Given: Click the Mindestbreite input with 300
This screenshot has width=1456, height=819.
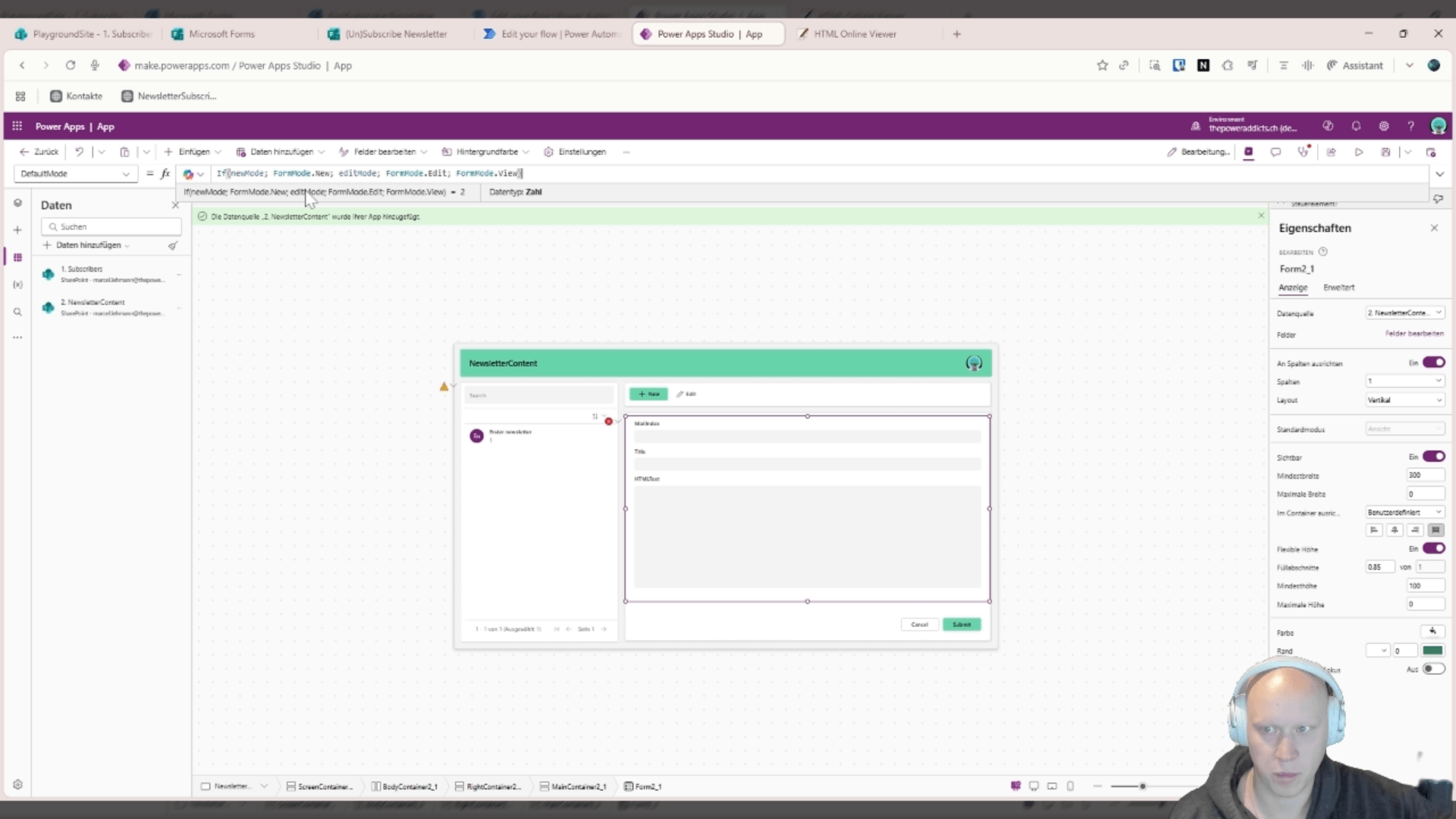Looking at the screenshot, I should coord(1426,475).
